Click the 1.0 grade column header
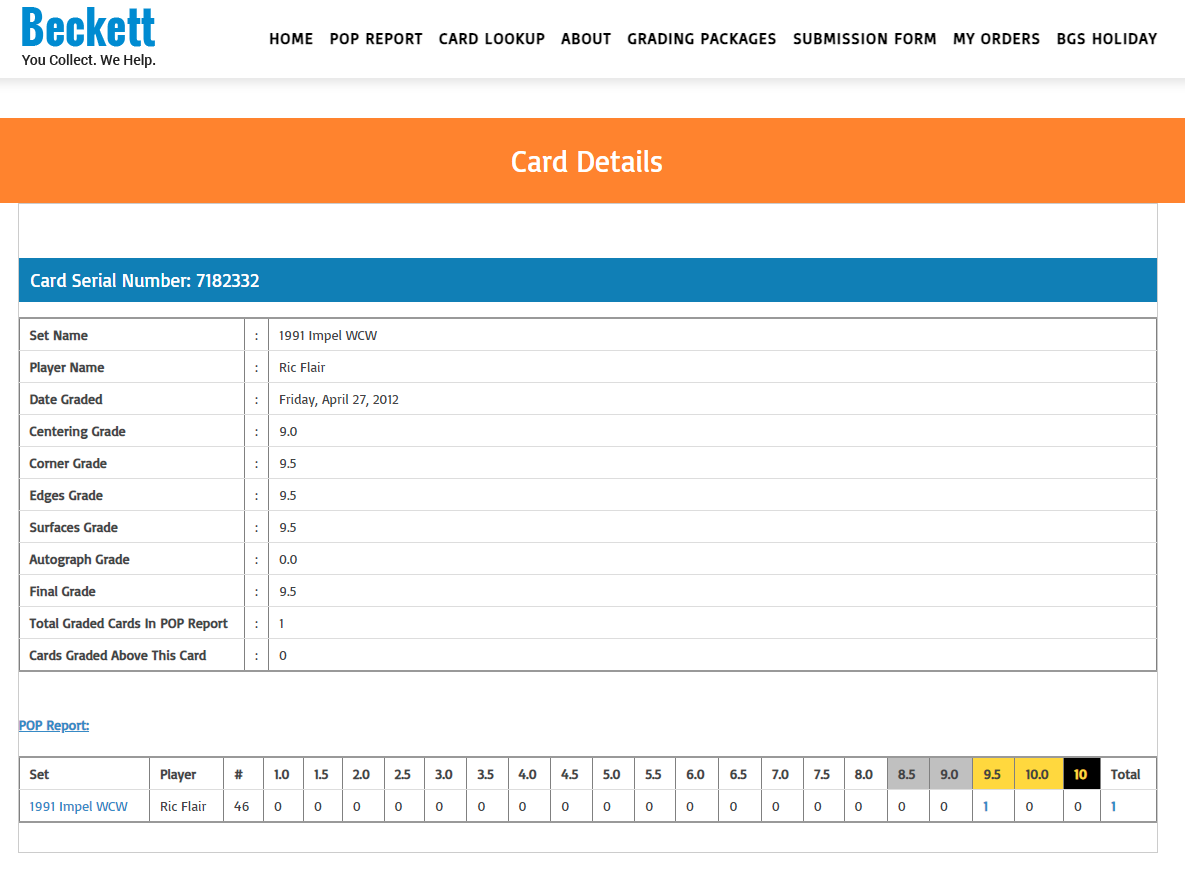This screenshot has height=873, width=1185. tap(282, 774)
